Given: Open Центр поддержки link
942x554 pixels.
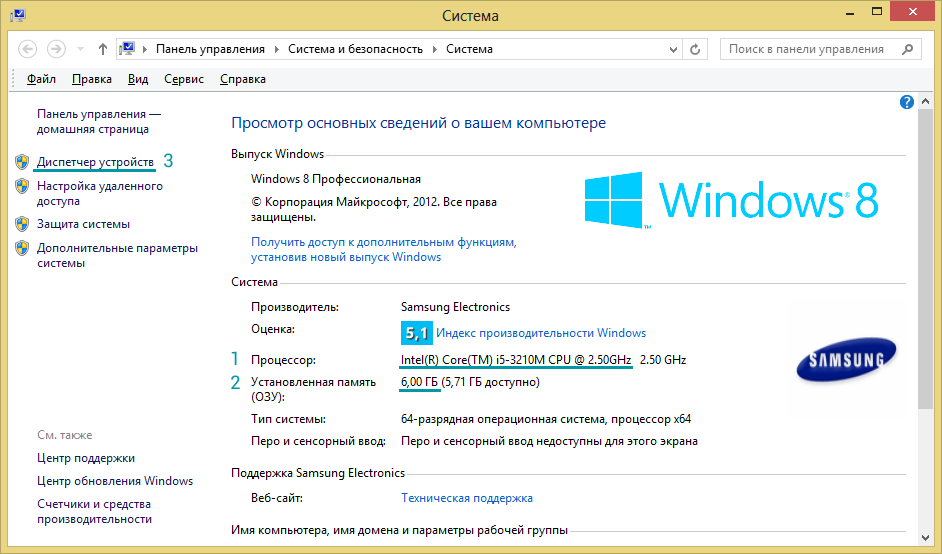Looking at the screenshot, I should 86,458.
